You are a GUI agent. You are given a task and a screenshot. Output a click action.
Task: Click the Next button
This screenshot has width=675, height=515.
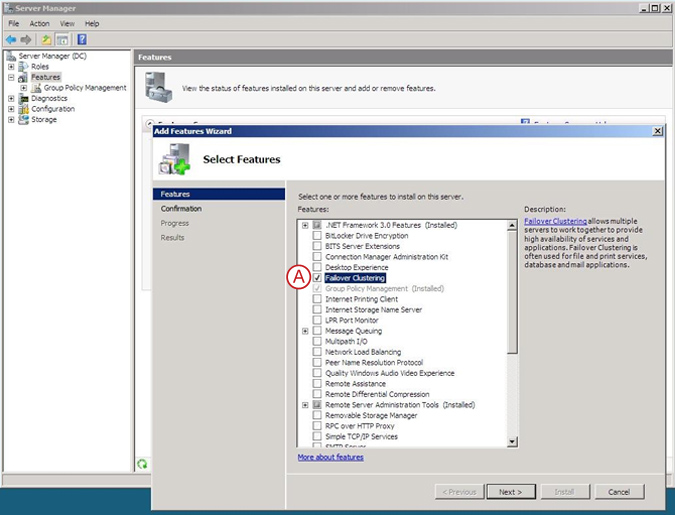click(511, 492)
